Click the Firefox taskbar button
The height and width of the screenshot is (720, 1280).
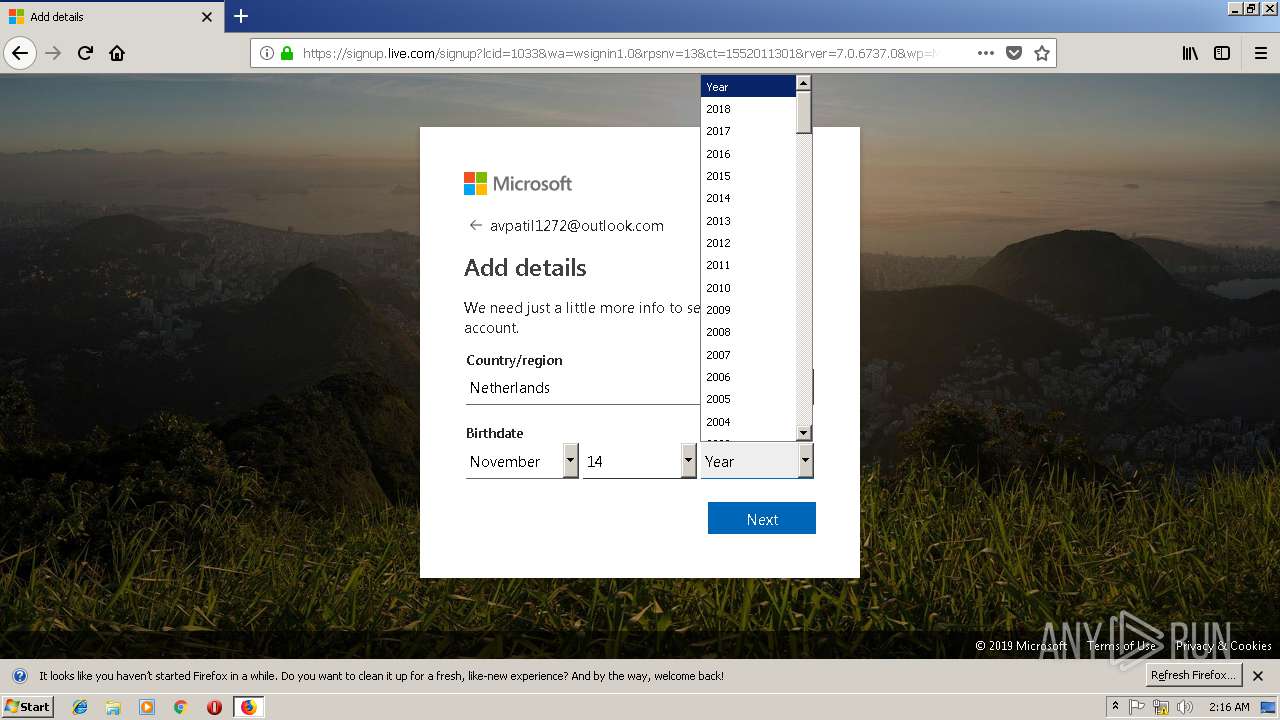tap(248, 707)
